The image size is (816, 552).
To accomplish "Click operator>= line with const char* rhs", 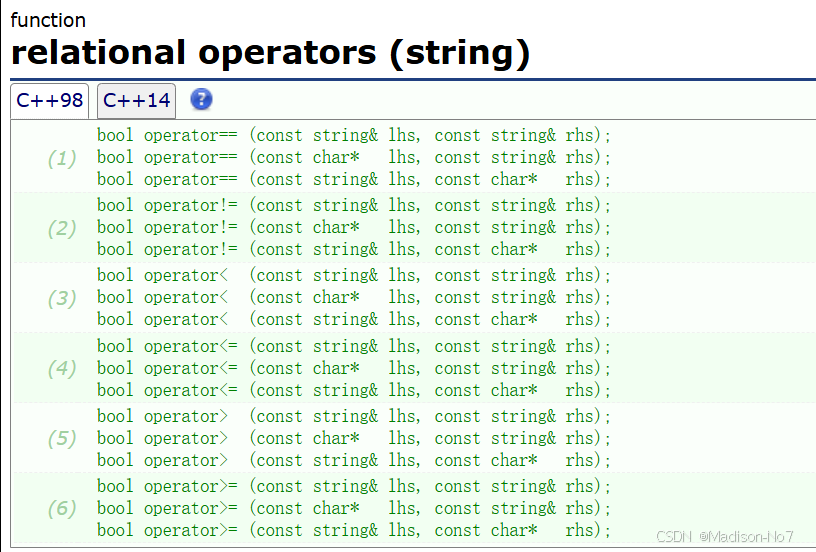I will click(x=354, y=531).
